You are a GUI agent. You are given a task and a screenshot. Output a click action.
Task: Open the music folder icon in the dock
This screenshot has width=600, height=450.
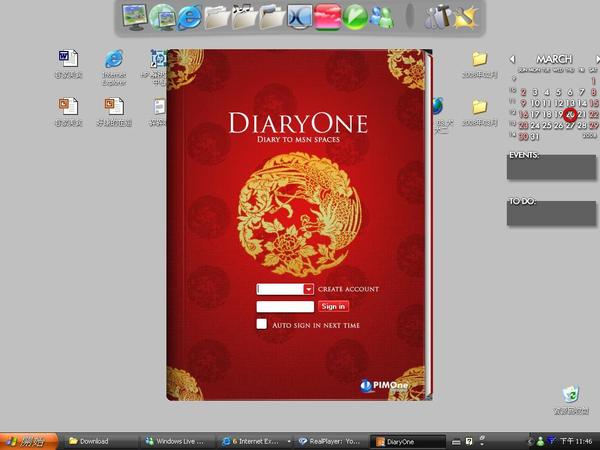tap(244, 17)
